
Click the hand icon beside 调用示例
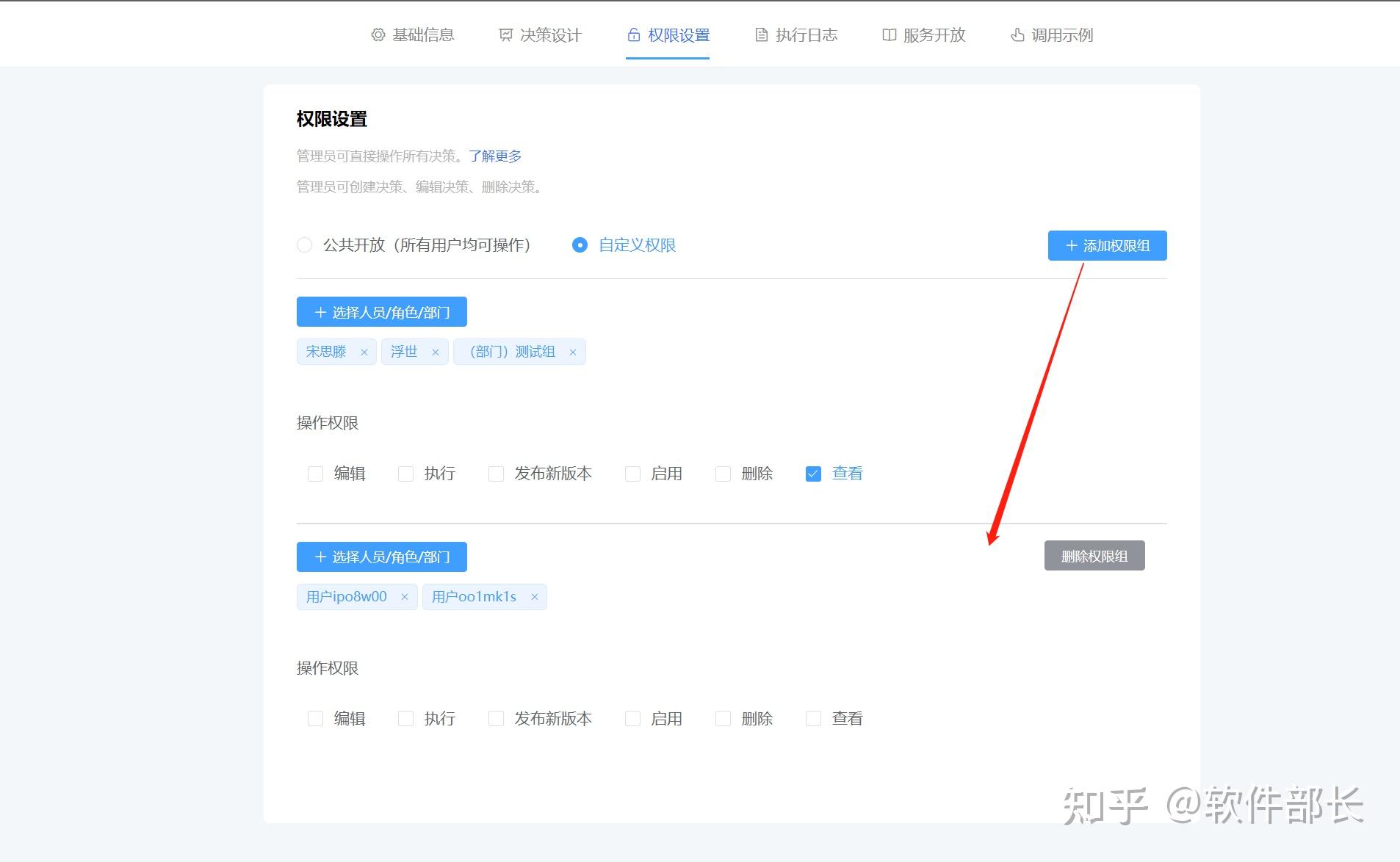[x=1016, y=34]
